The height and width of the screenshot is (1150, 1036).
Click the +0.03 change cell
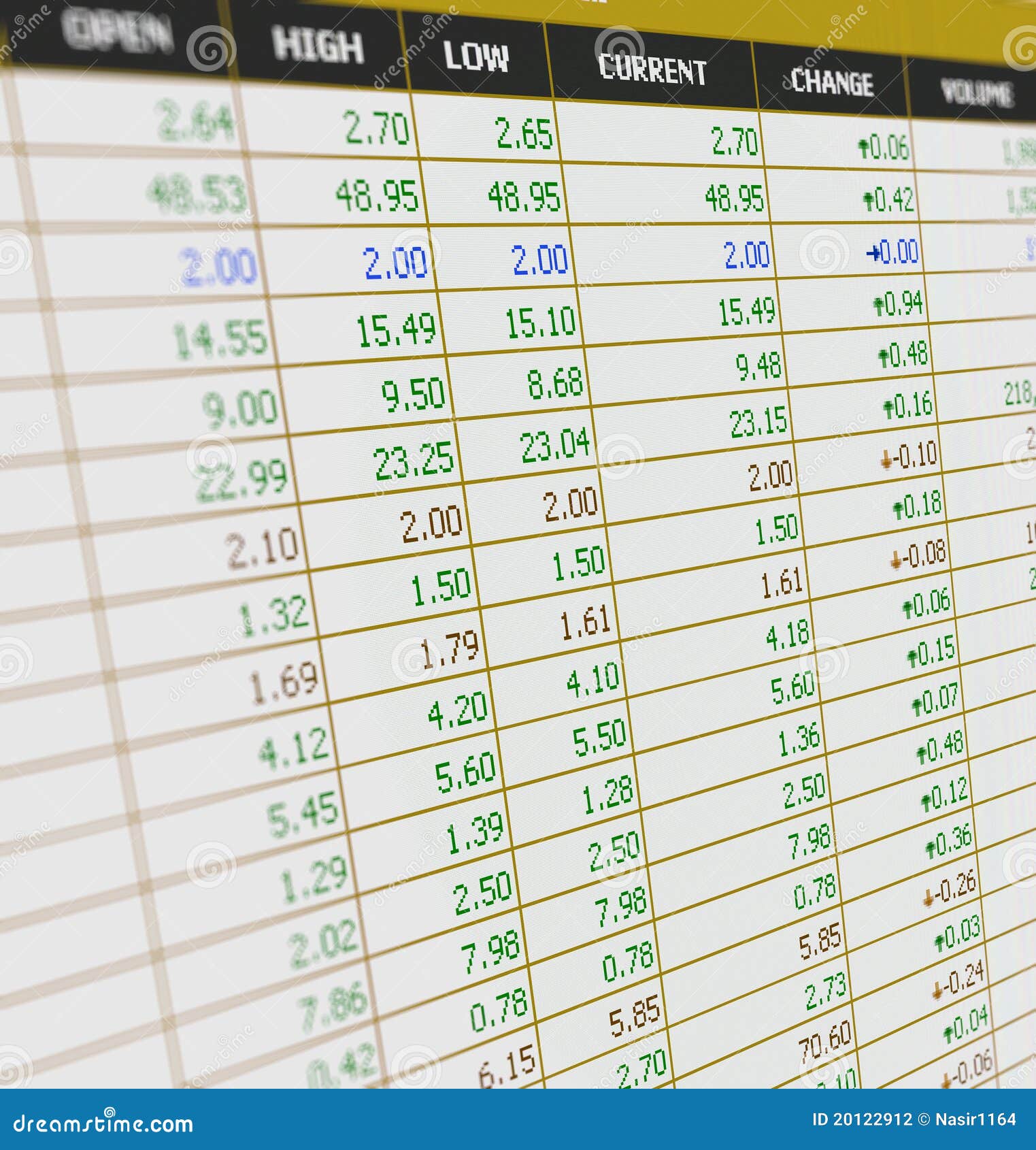956,934
